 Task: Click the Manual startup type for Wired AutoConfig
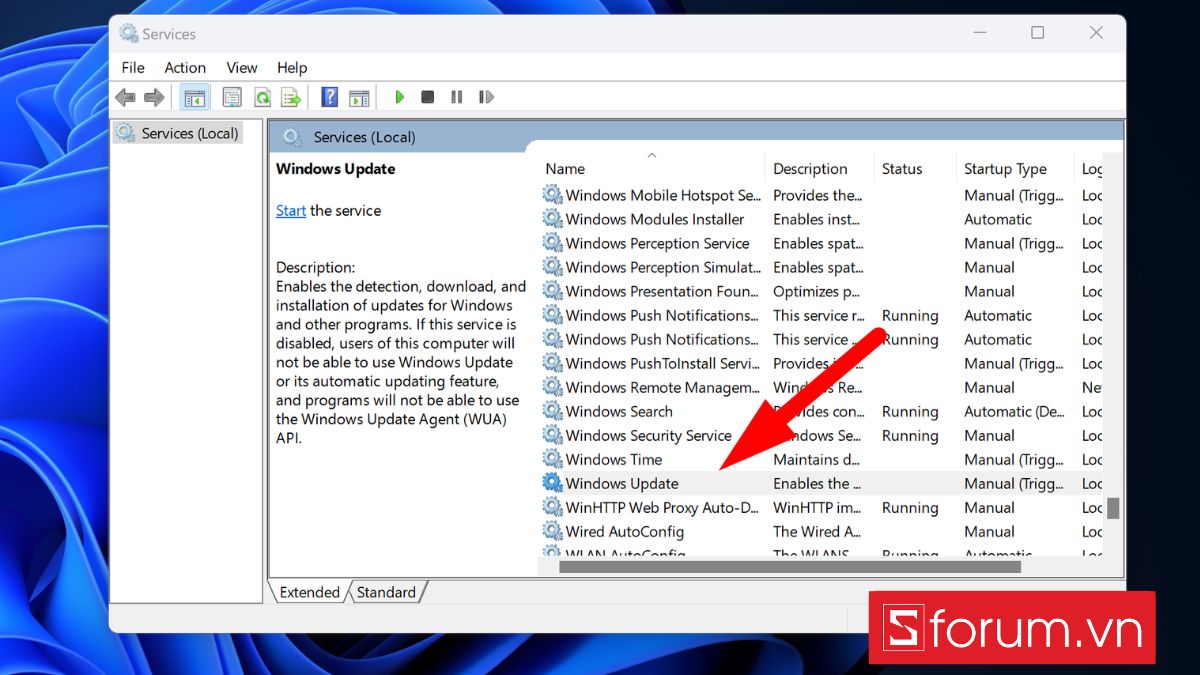[989, 531]
